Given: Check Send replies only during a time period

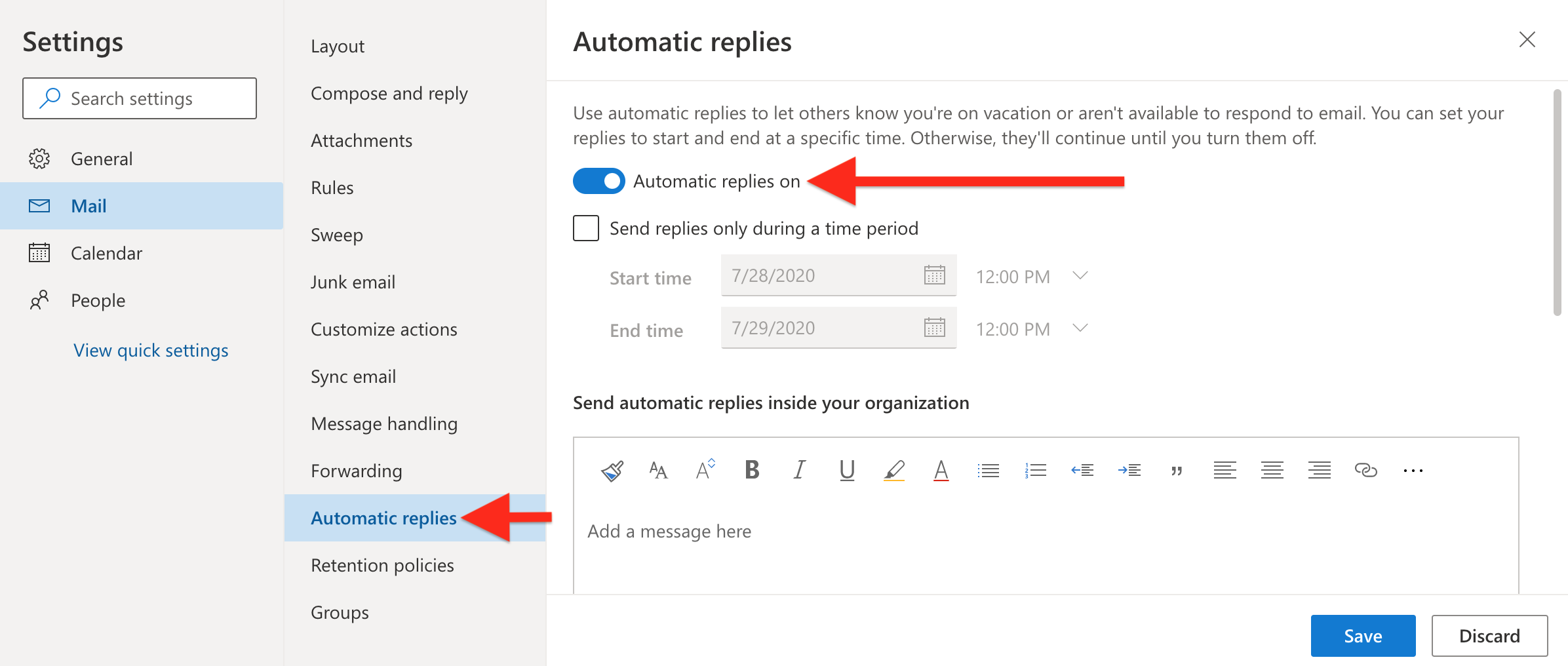Looking at the screenshot, I should [585, 228].
